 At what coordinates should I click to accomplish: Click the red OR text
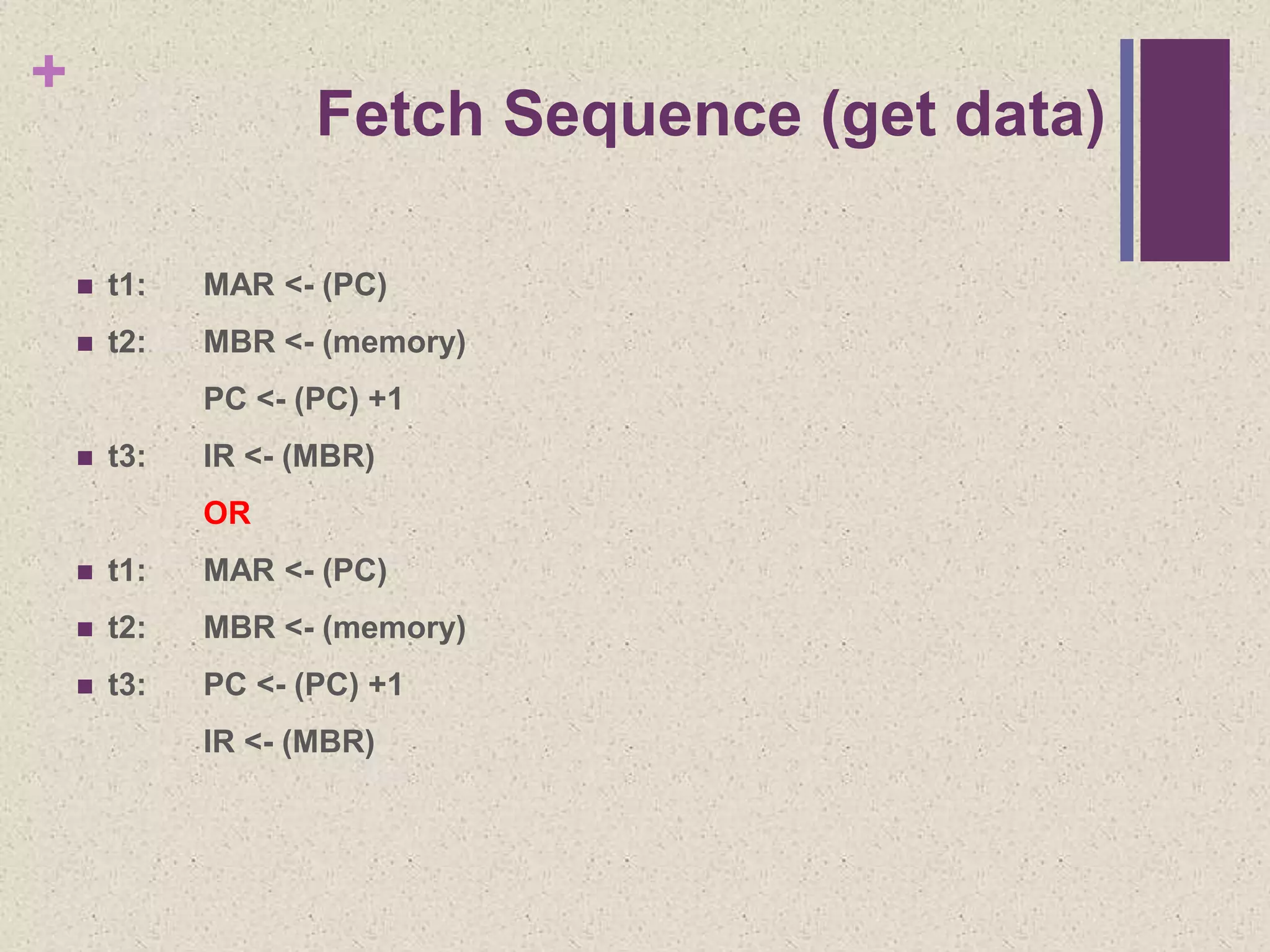(227, 514)
